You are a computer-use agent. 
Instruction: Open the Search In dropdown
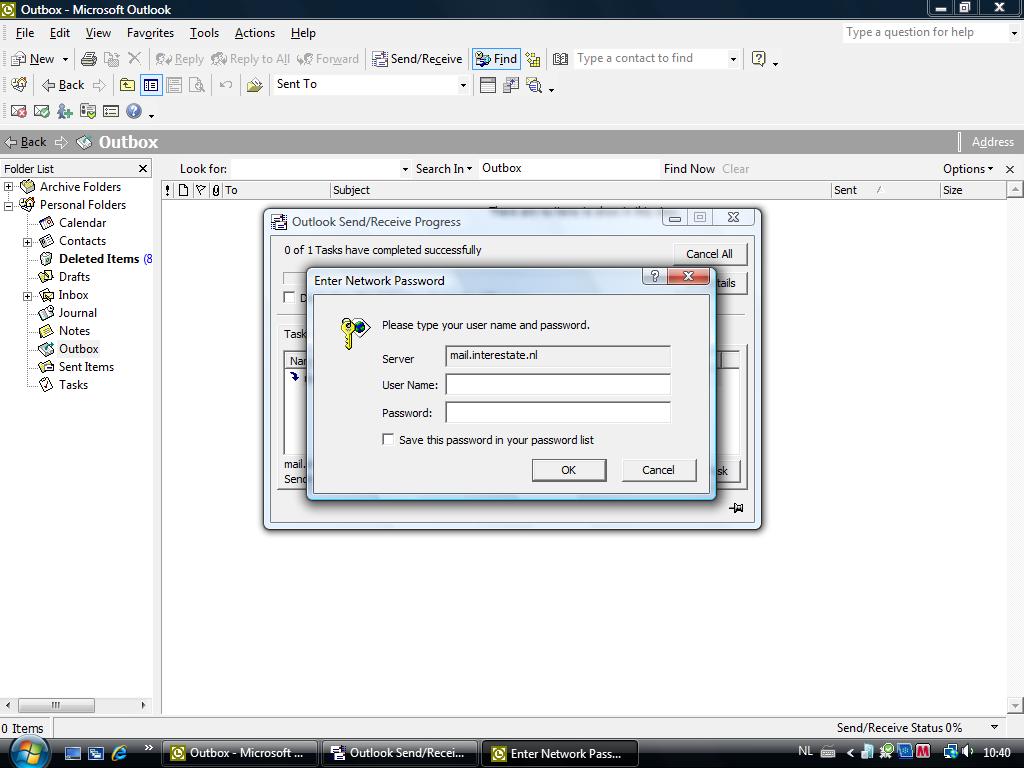[x=443, y=168]
